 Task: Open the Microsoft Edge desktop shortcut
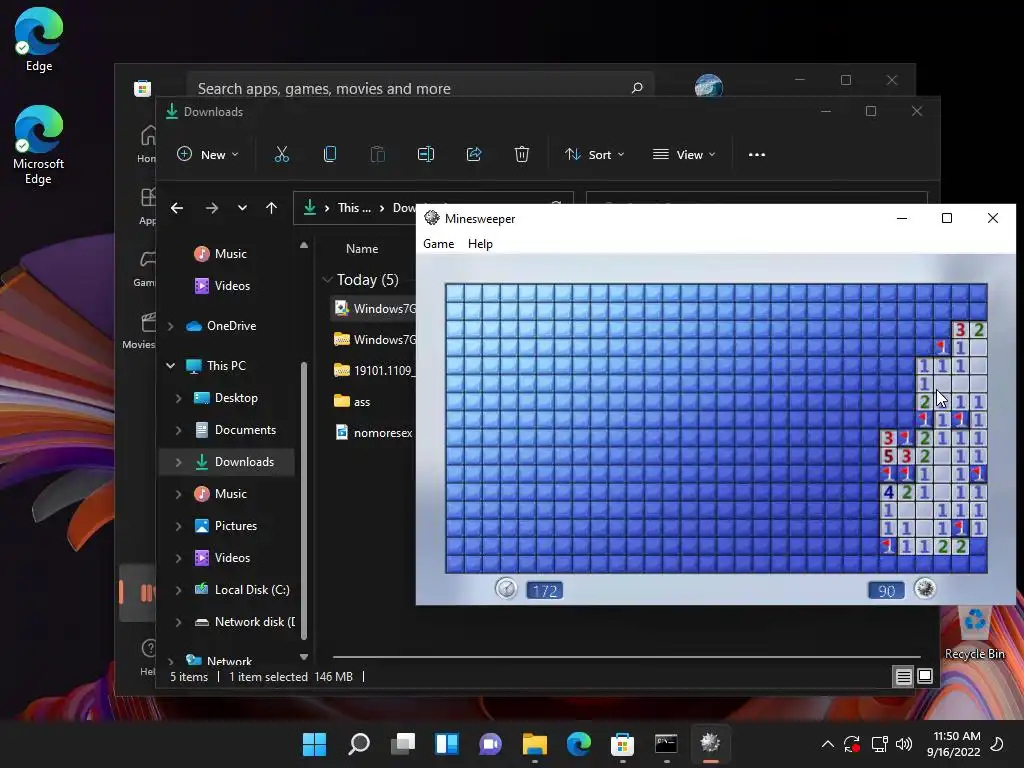point(39,145)
